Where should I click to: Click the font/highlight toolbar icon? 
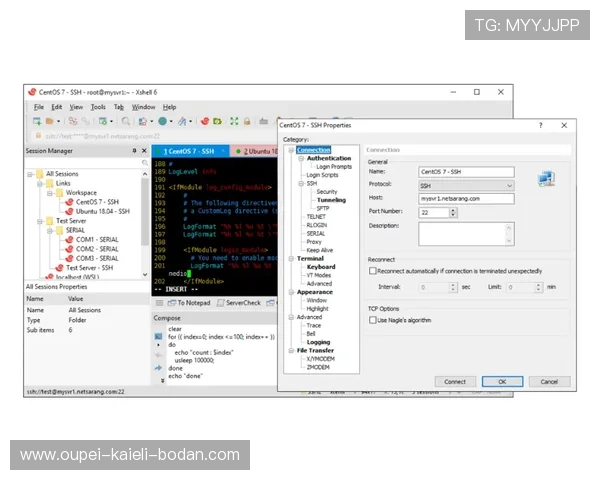click(x=182, y=121)
